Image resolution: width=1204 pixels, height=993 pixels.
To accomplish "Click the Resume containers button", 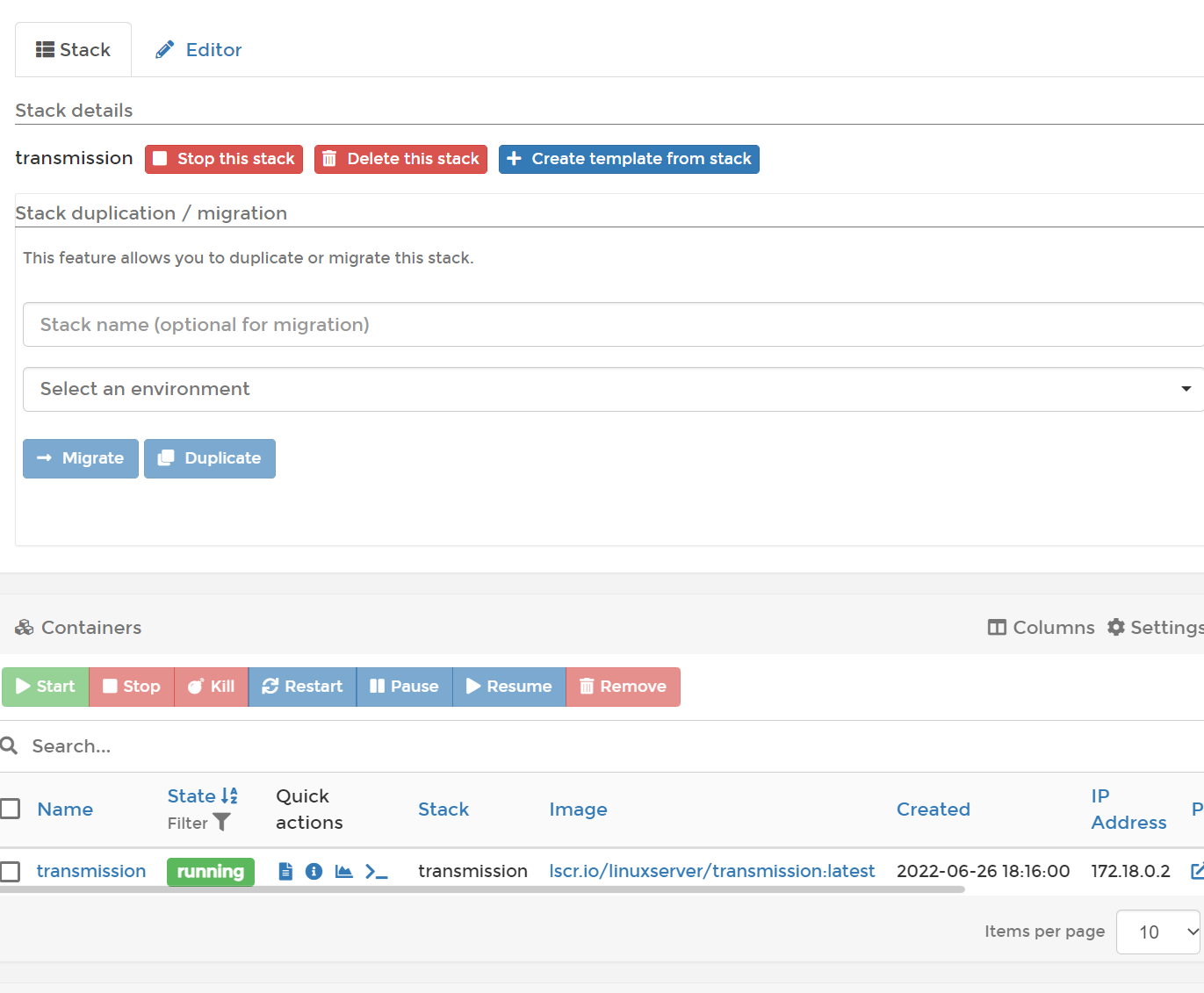I will (x=509, y=687).
